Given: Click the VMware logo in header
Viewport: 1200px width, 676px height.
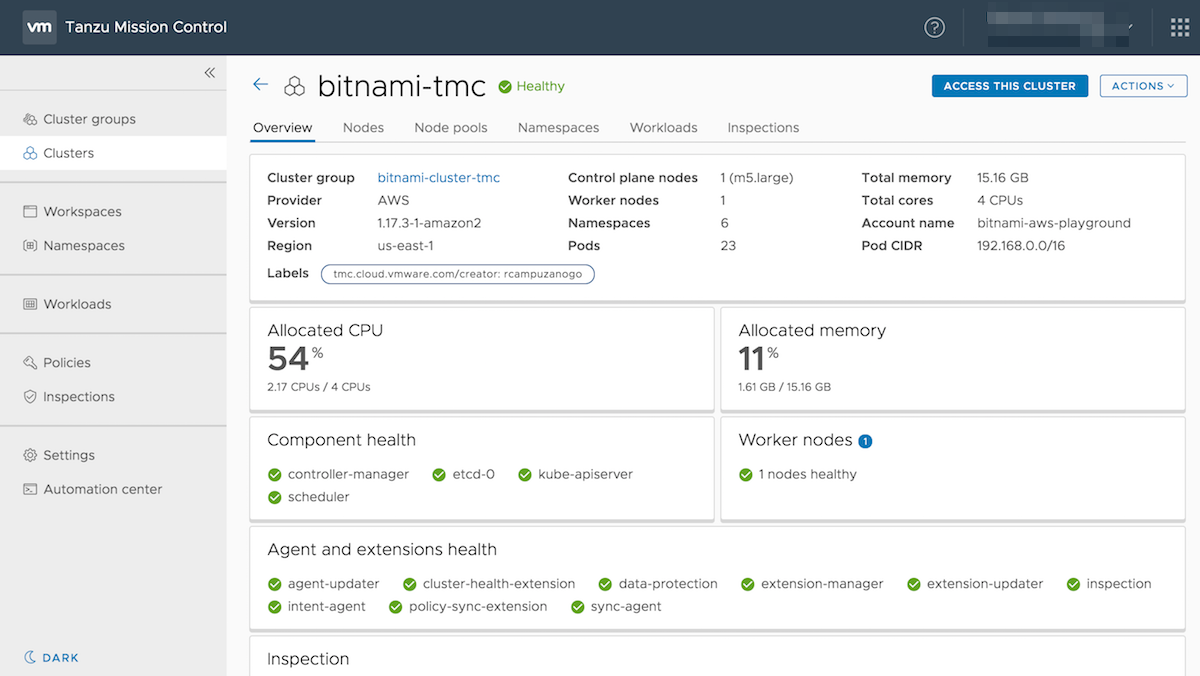Looking at the screenshot, I should (39, 27).
